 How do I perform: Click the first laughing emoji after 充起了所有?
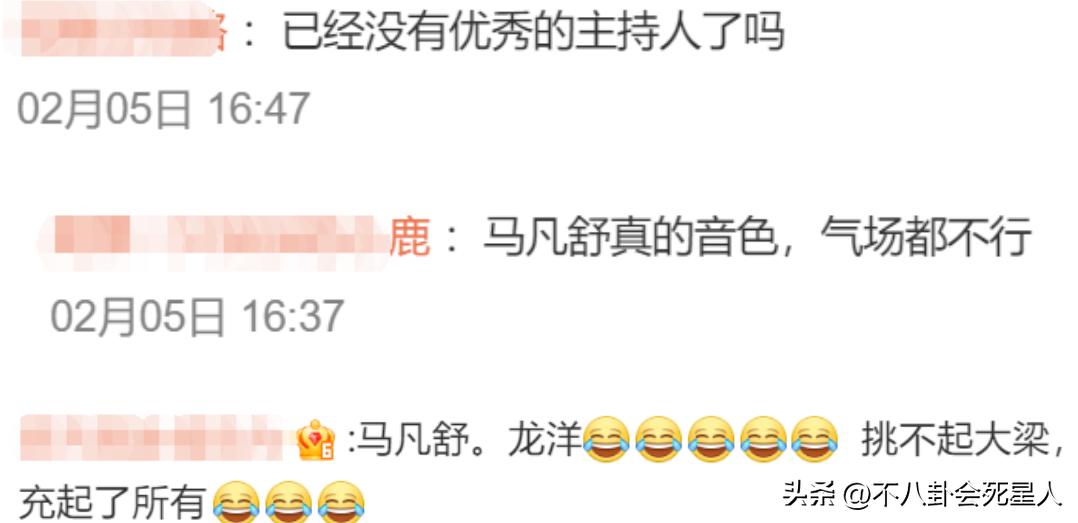tap(236, 502)
